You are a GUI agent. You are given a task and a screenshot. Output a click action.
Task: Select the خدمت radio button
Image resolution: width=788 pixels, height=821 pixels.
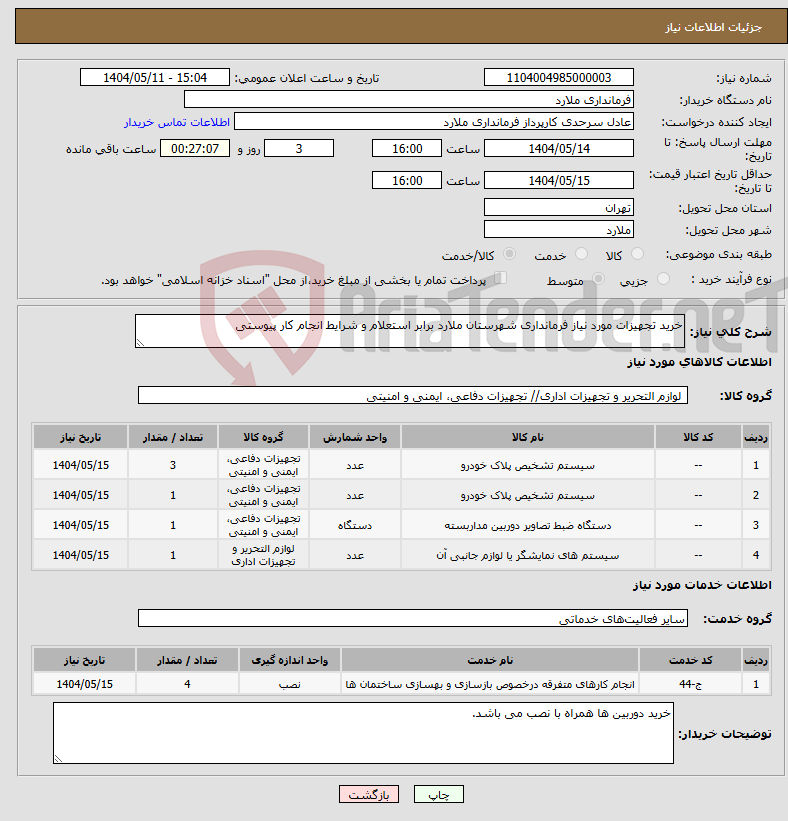tap(581, 254)
